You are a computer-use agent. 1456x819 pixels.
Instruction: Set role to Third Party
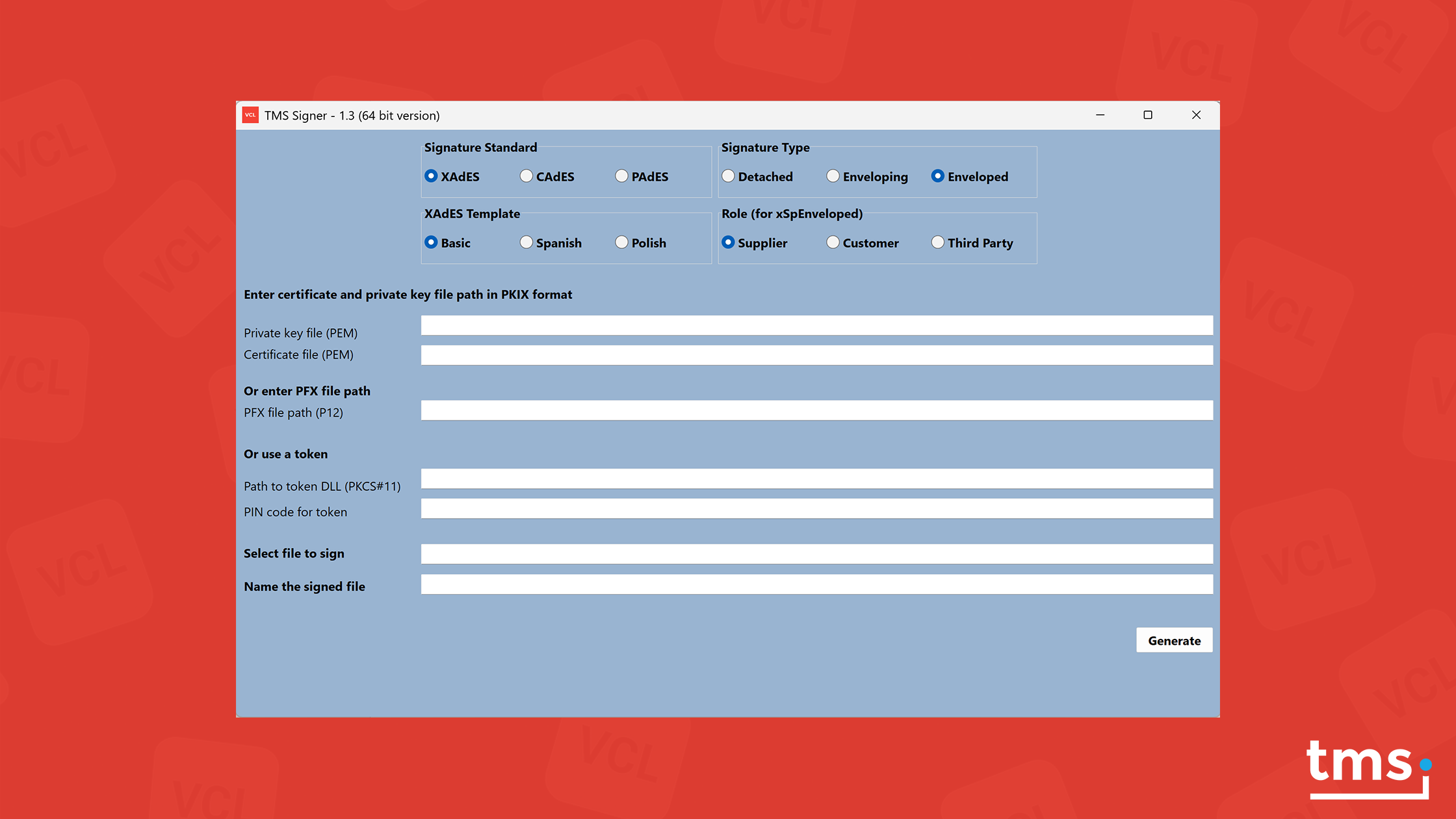[x=938, y=242]
